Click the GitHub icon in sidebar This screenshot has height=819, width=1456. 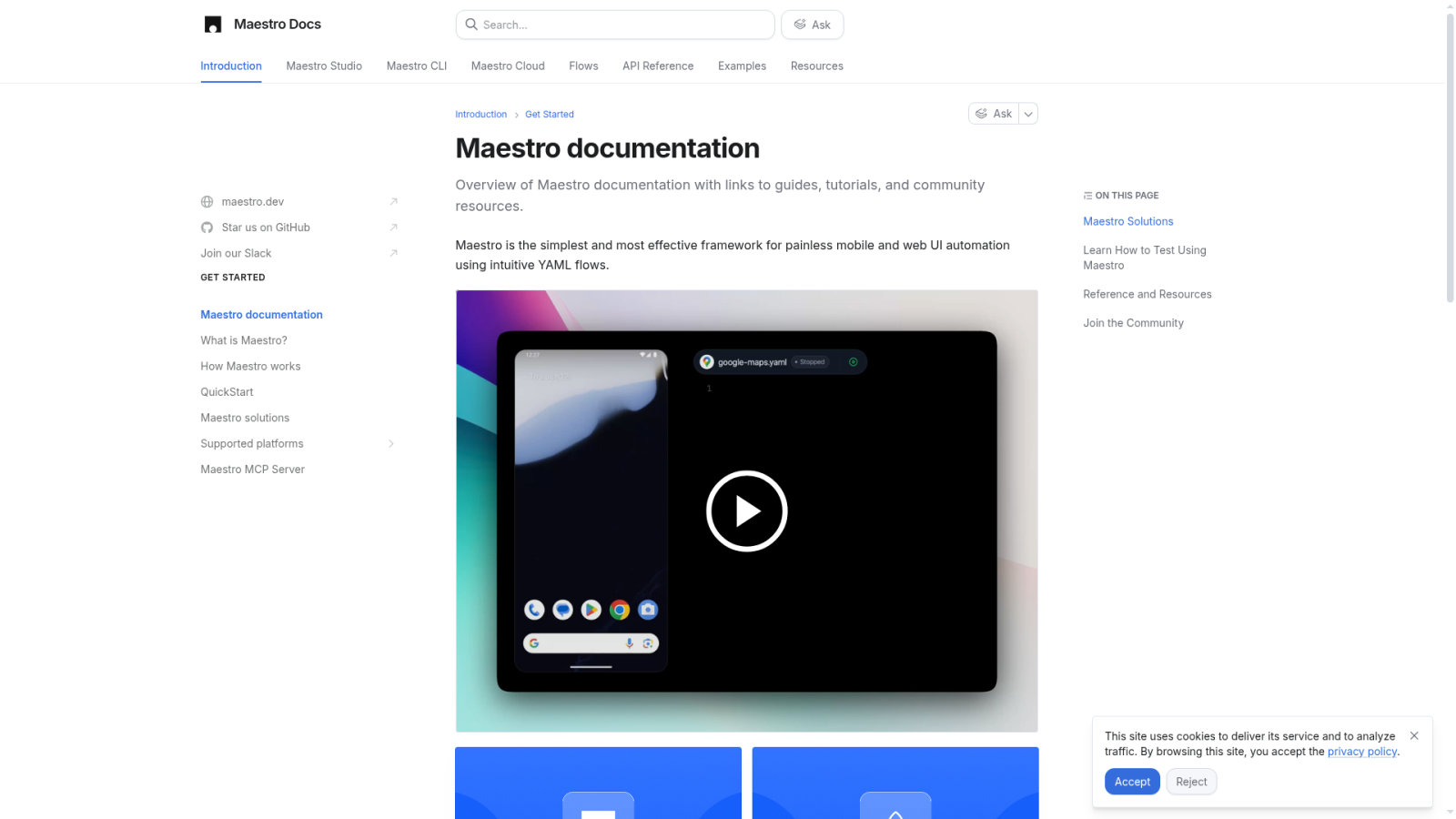point(207,227)
